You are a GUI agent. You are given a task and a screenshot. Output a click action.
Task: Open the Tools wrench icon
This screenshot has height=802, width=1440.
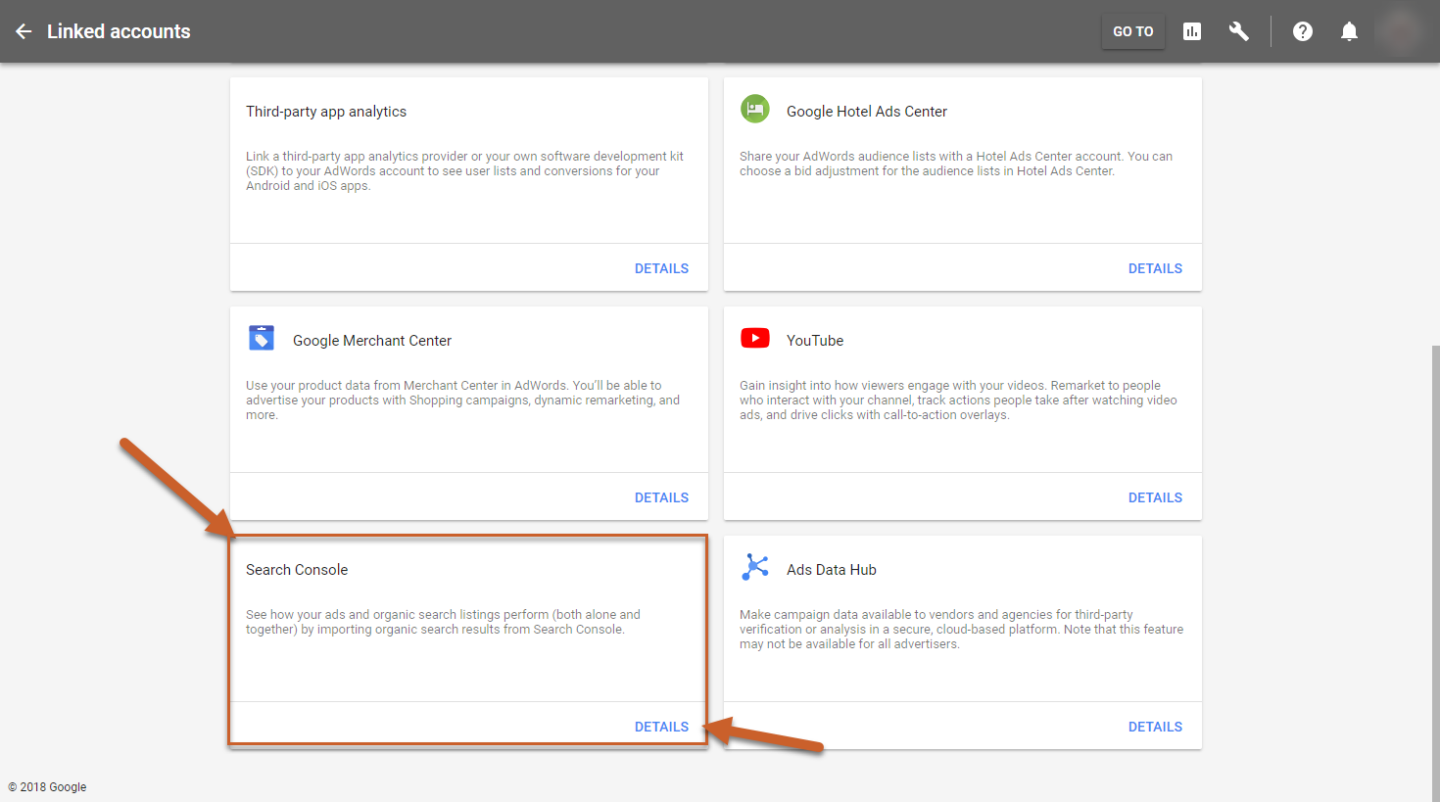click(x=1239, y=31)
